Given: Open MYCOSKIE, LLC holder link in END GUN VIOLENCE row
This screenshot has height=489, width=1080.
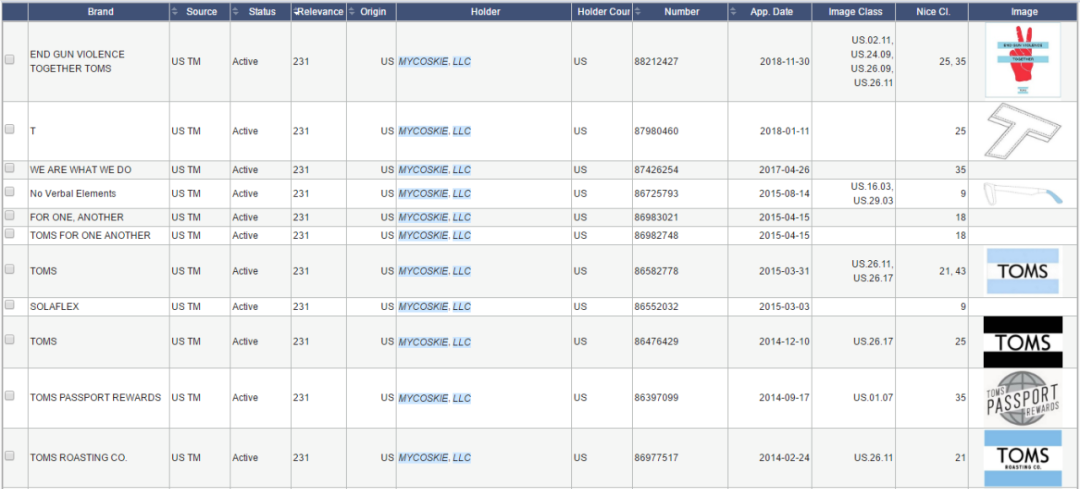Looking at the screenshot, I should pos(435,61).
